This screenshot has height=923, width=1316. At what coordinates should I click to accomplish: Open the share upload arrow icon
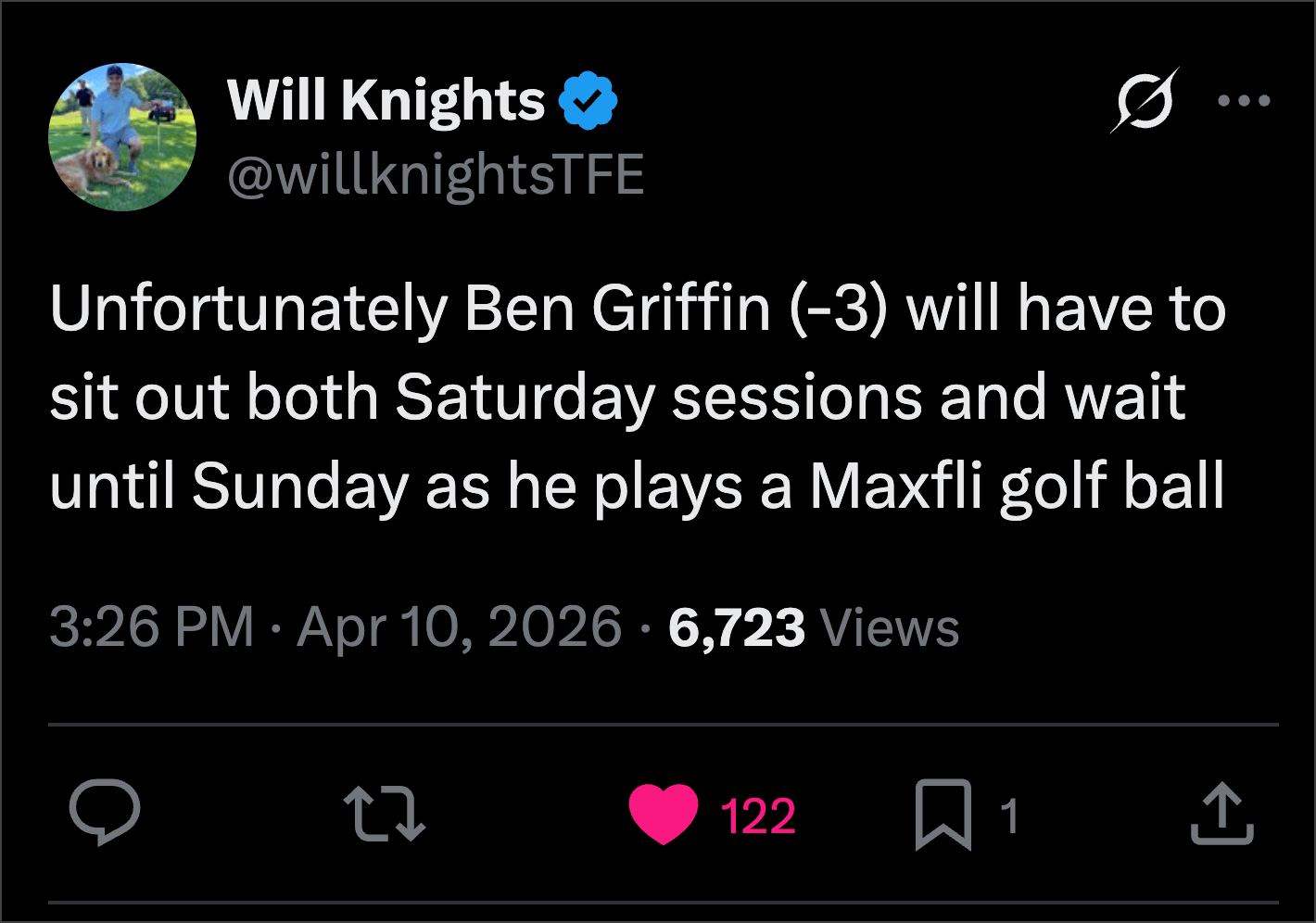tap(1222, 814)
